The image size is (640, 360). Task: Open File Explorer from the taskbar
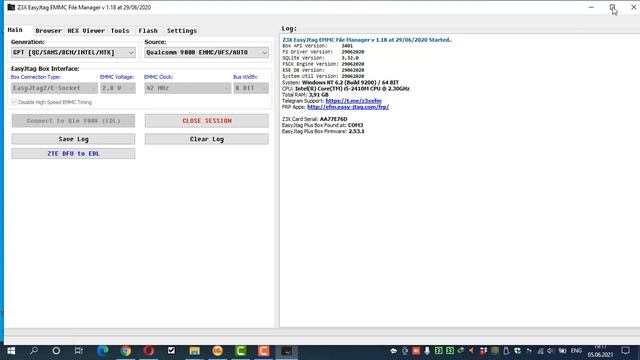(195, 351)
